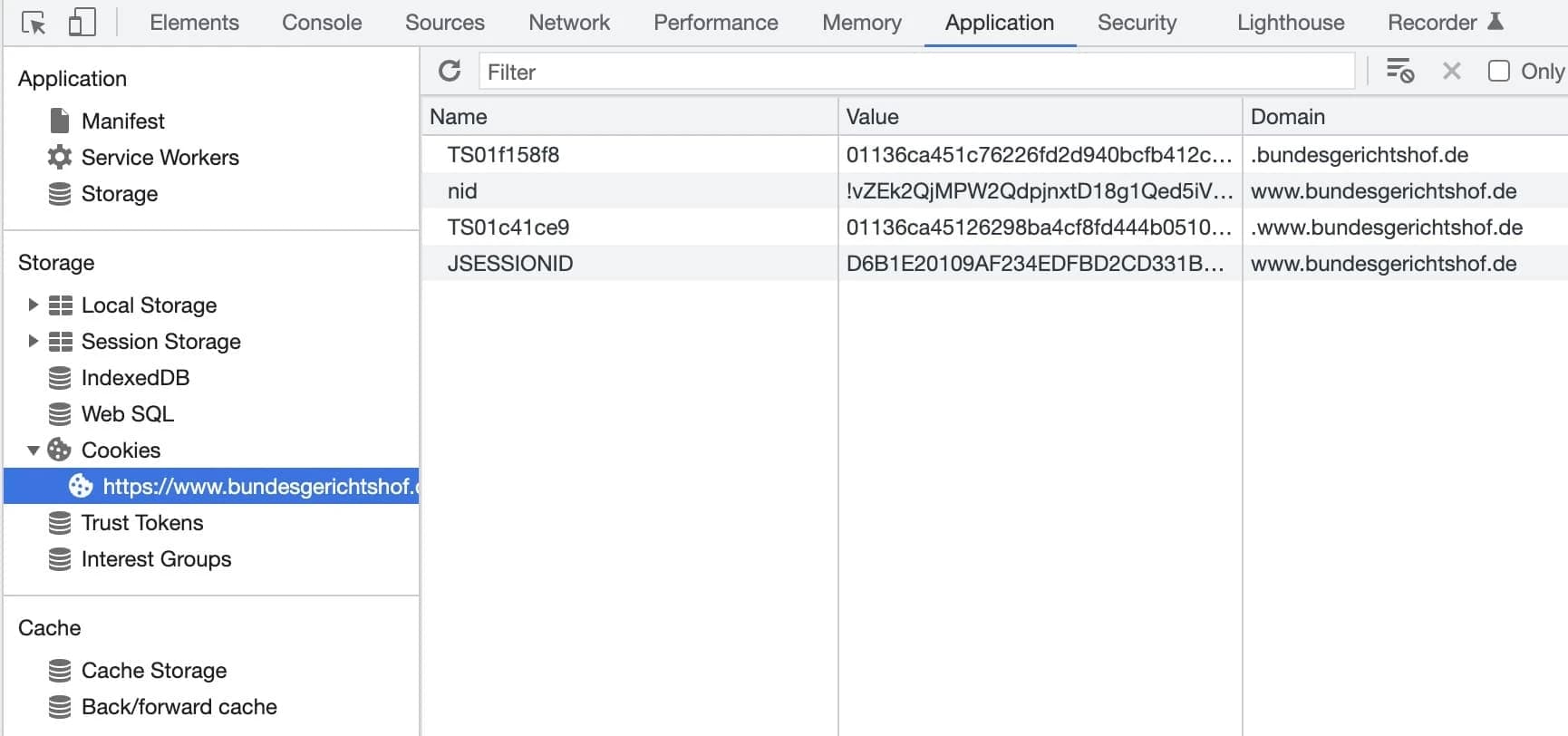Screen dimensions: 1568x736
Task: Toggle the device toolbar icon
Action: (x=82, y=23)
